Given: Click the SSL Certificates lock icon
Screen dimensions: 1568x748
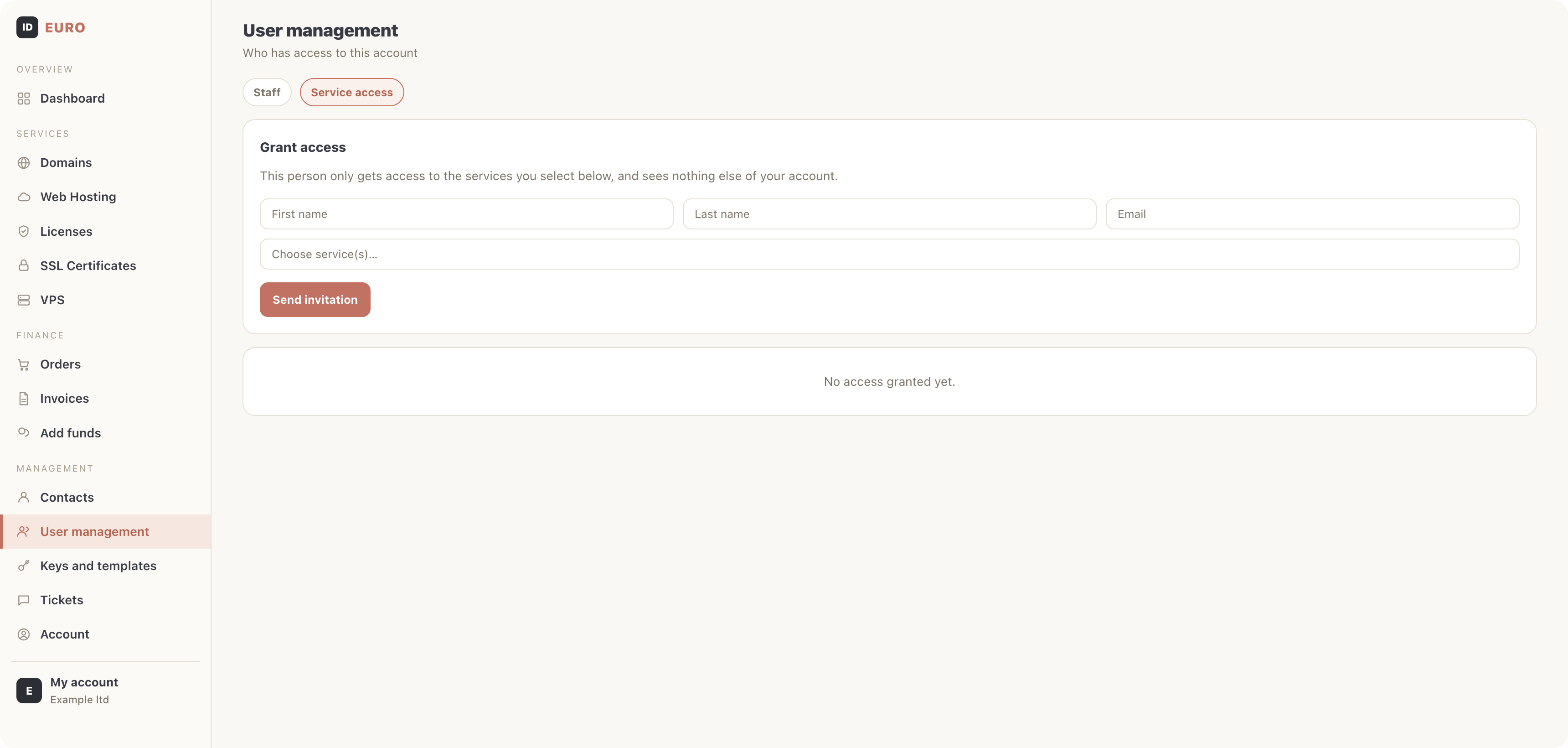Looking at the screenshot, I should click(24, 265).
